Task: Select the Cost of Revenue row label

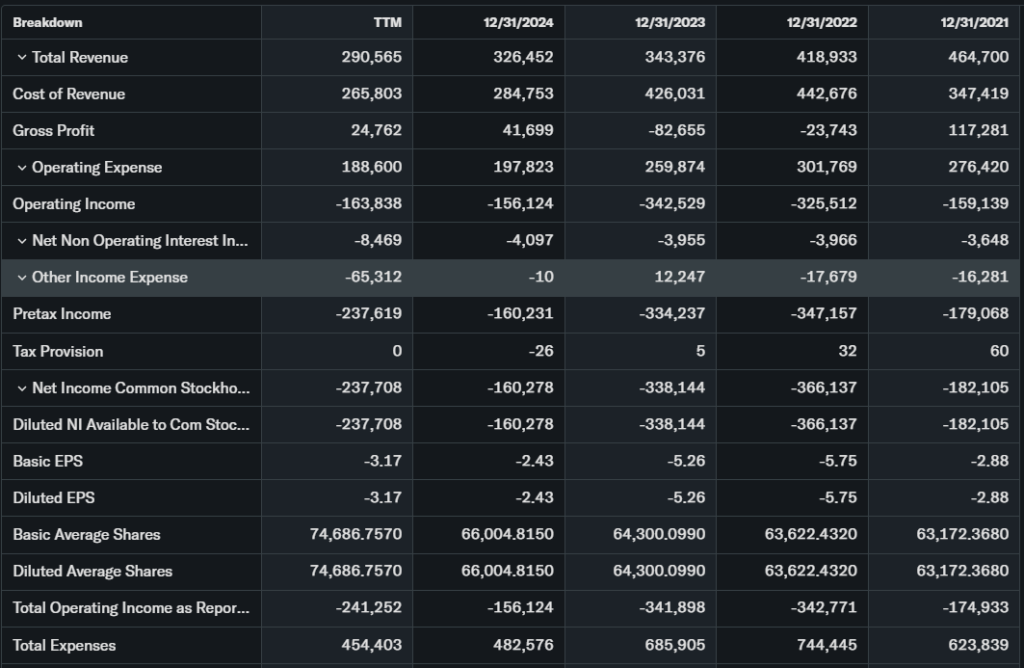Action: (x=69, y=94)
